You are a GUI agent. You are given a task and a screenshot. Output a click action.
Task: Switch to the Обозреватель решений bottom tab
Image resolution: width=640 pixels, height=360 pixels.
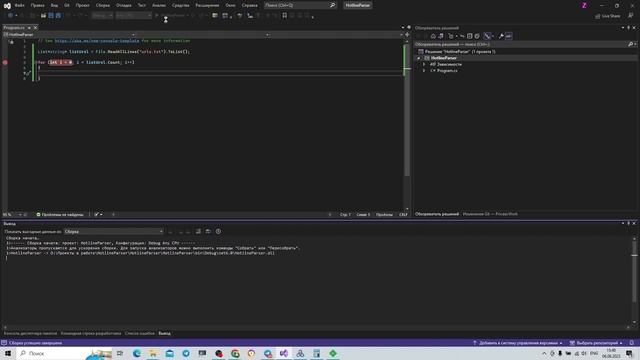(437, 214)
